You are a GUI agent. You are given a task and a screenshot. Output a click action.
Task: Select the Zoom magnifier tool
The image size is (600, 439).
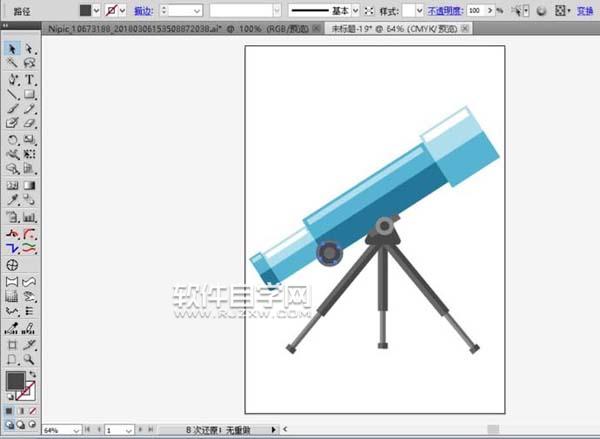coord(29,358)
